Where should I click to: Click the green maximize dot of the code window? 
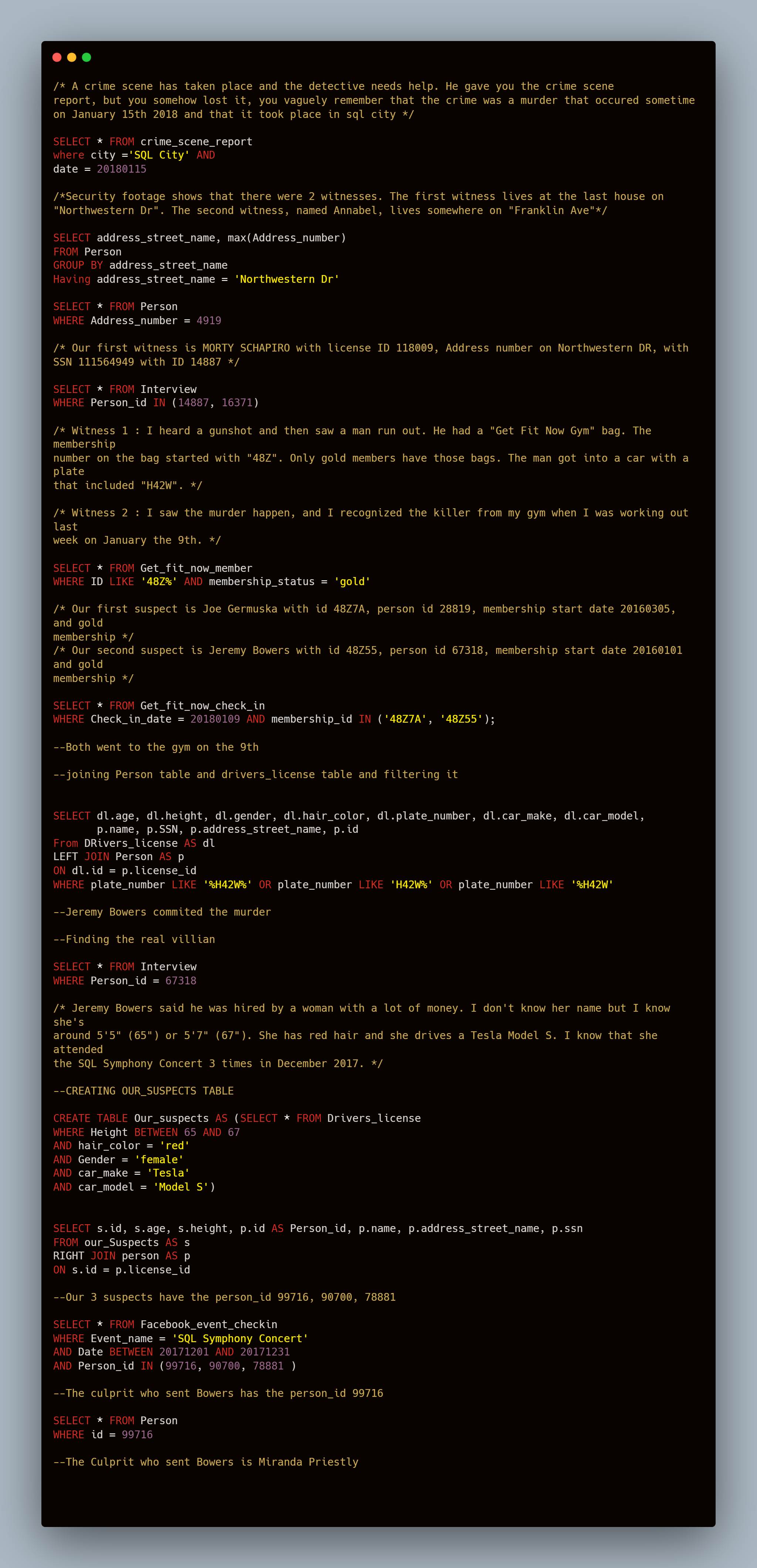(x=86, y=57)
